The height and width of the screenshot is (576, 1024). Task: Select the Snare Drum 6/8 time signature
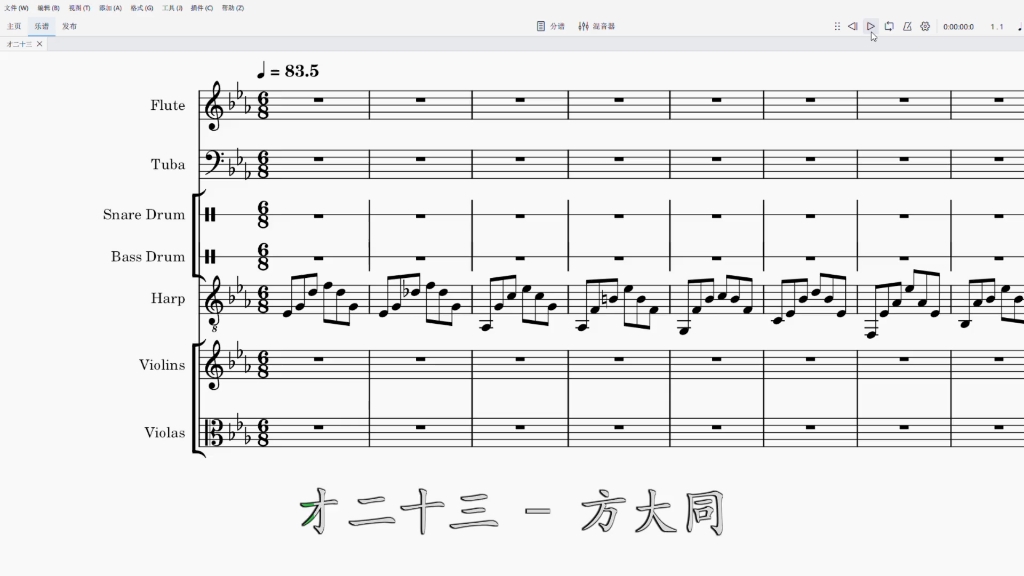(263, 215)
